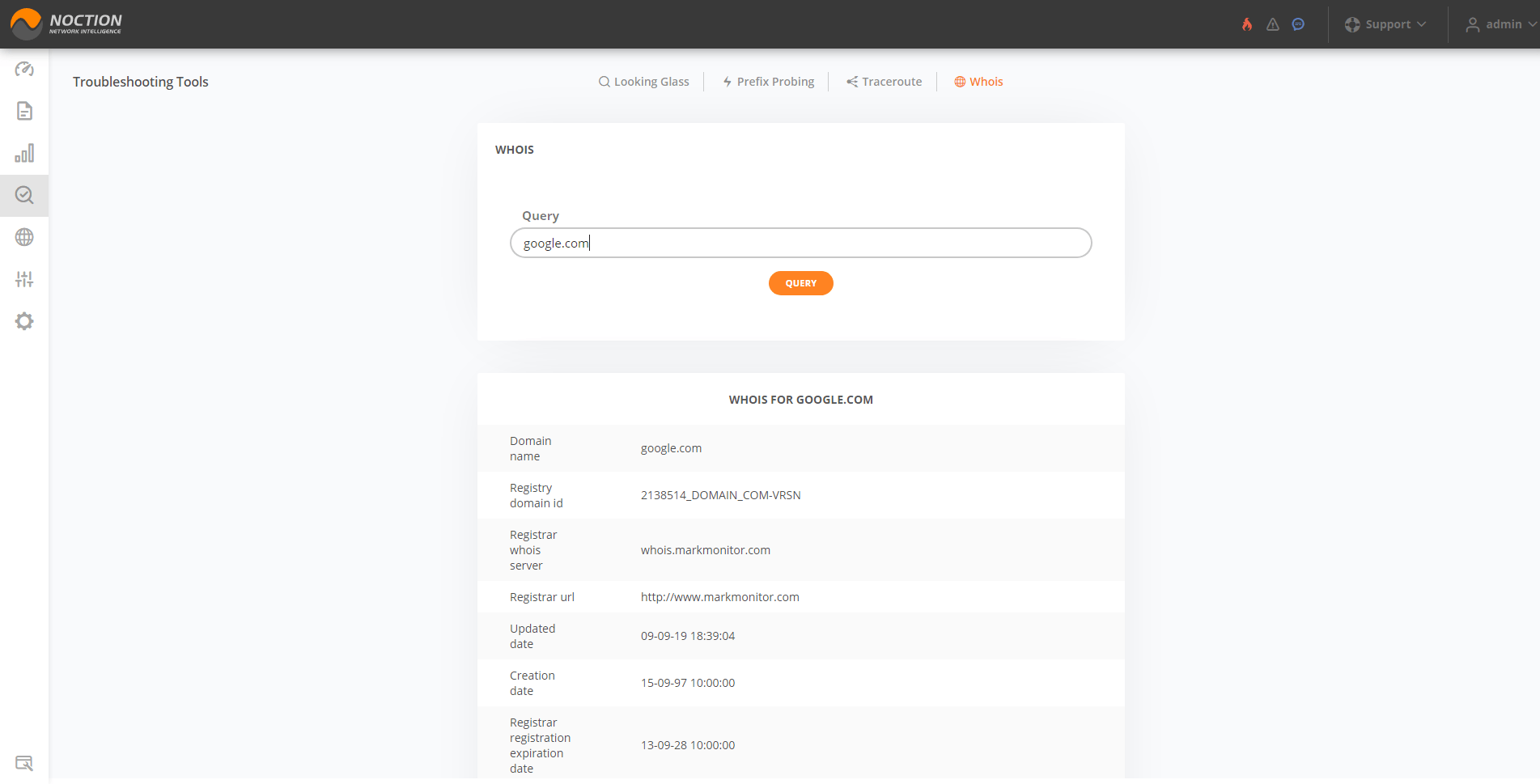Switch to the Traceroute tab
This screenshot has width=1540, height=784.
click(x=884, y=82)
